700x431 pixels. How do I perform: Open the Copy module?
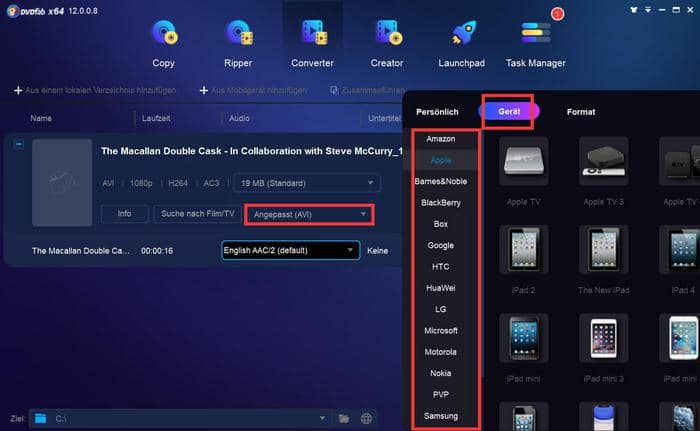(x=163, y=43)
